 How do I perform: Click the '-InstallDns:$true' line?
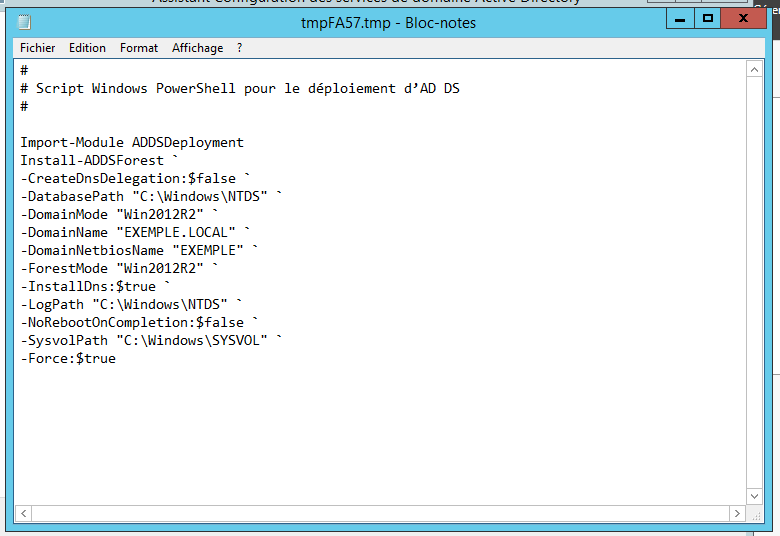click(x=96, y=286)
